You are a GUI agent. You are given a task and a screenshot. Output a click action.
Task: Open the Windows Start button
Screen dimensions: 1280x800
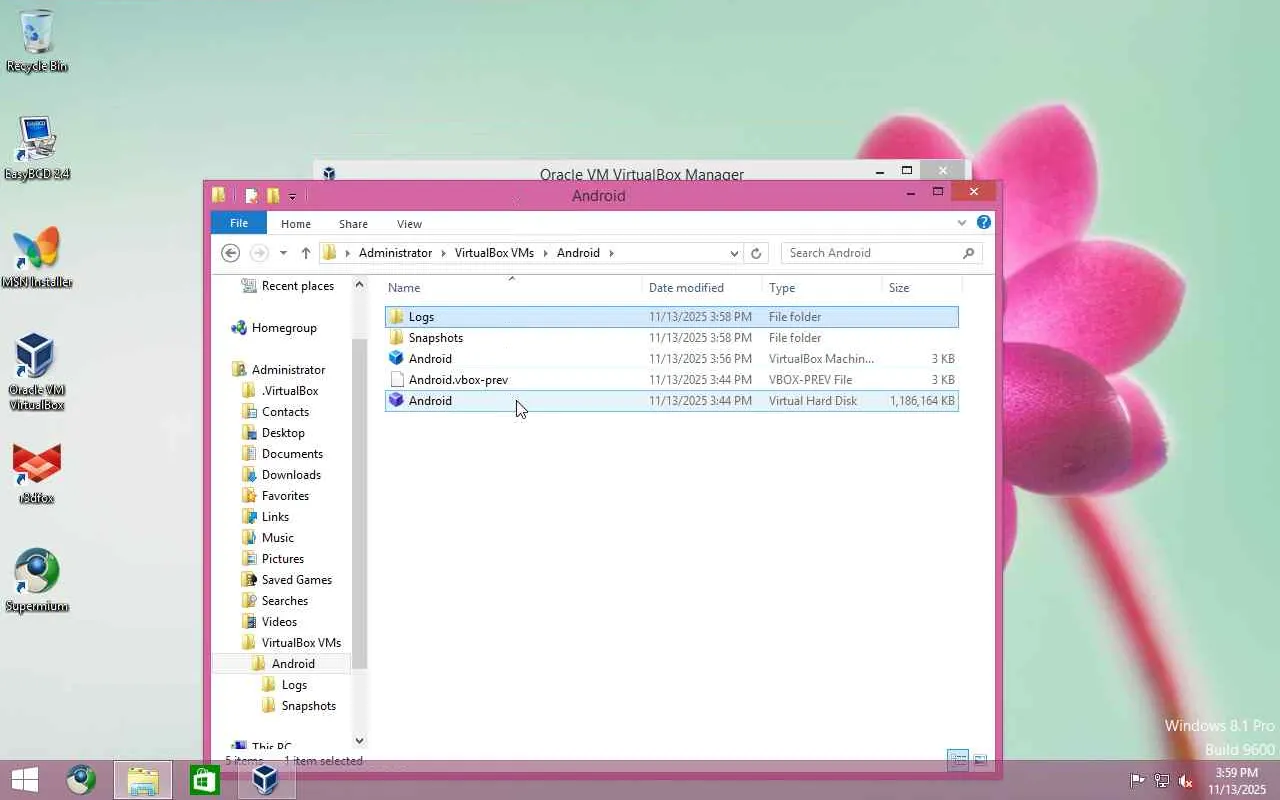click(x=25, y=780)
